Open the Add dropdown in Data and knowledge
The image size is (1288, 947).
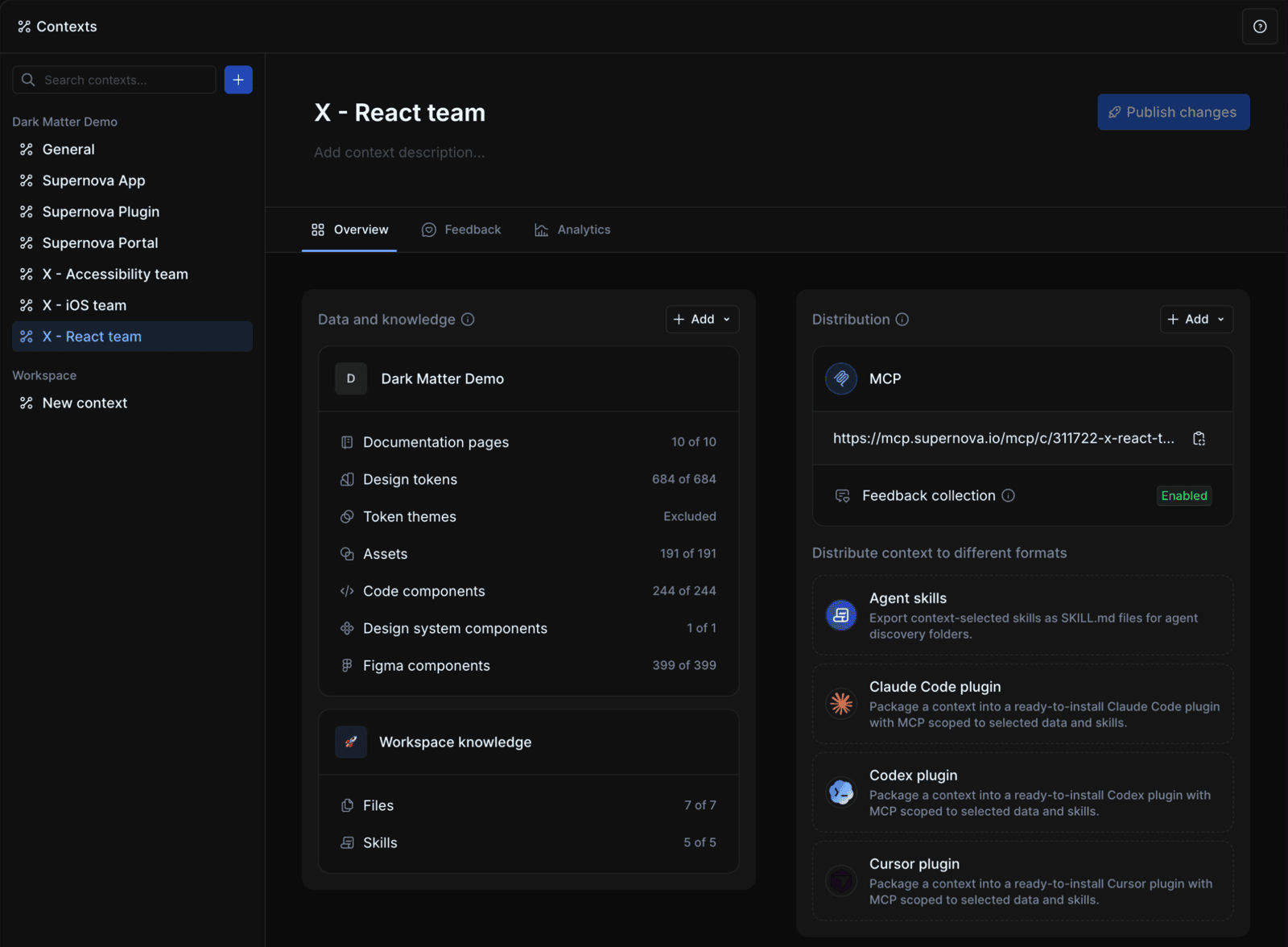tap(702, 319)
